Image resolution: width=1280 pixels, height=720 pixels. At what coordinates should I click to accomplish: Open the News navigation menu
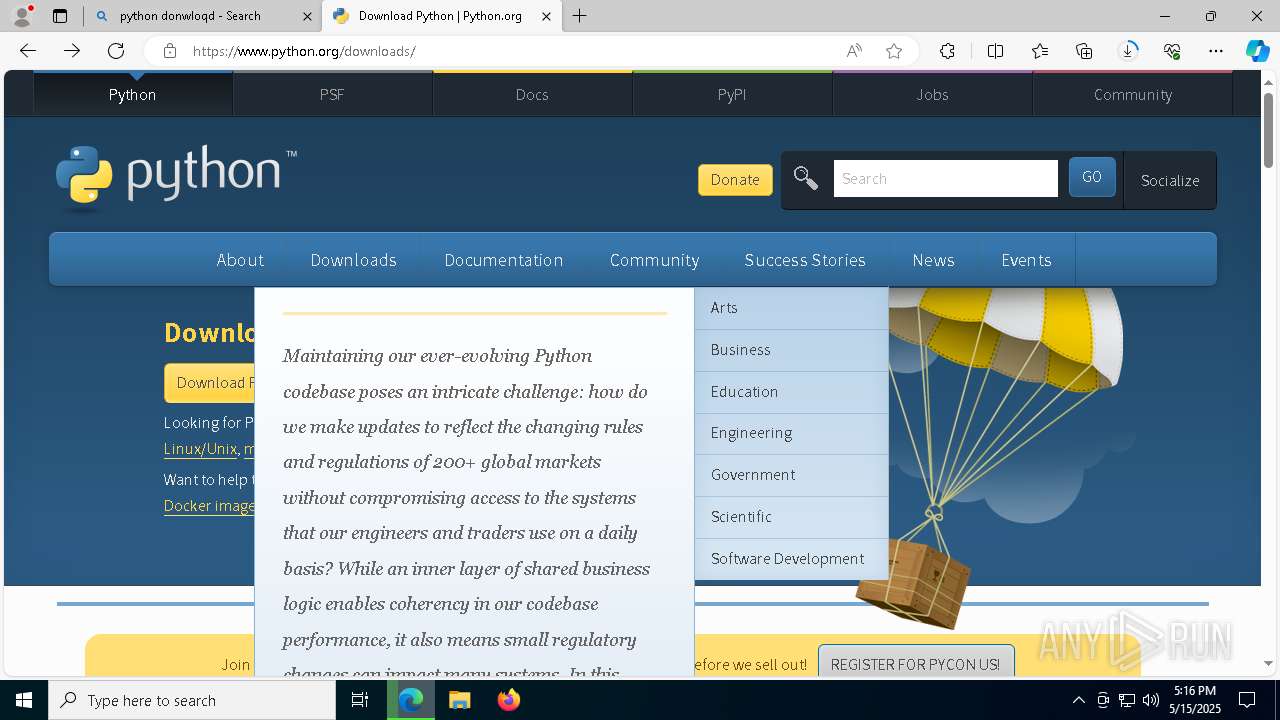click(x=933, y=260)
